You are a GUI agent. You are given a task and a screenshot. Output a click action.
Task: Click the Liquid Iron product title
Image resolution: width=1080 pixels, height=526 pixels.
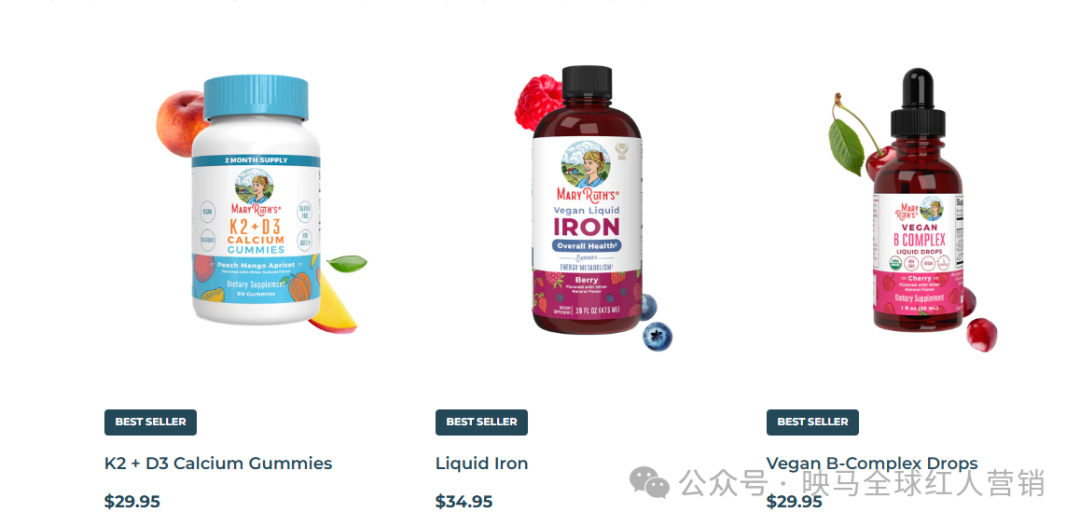click(481, 463)
